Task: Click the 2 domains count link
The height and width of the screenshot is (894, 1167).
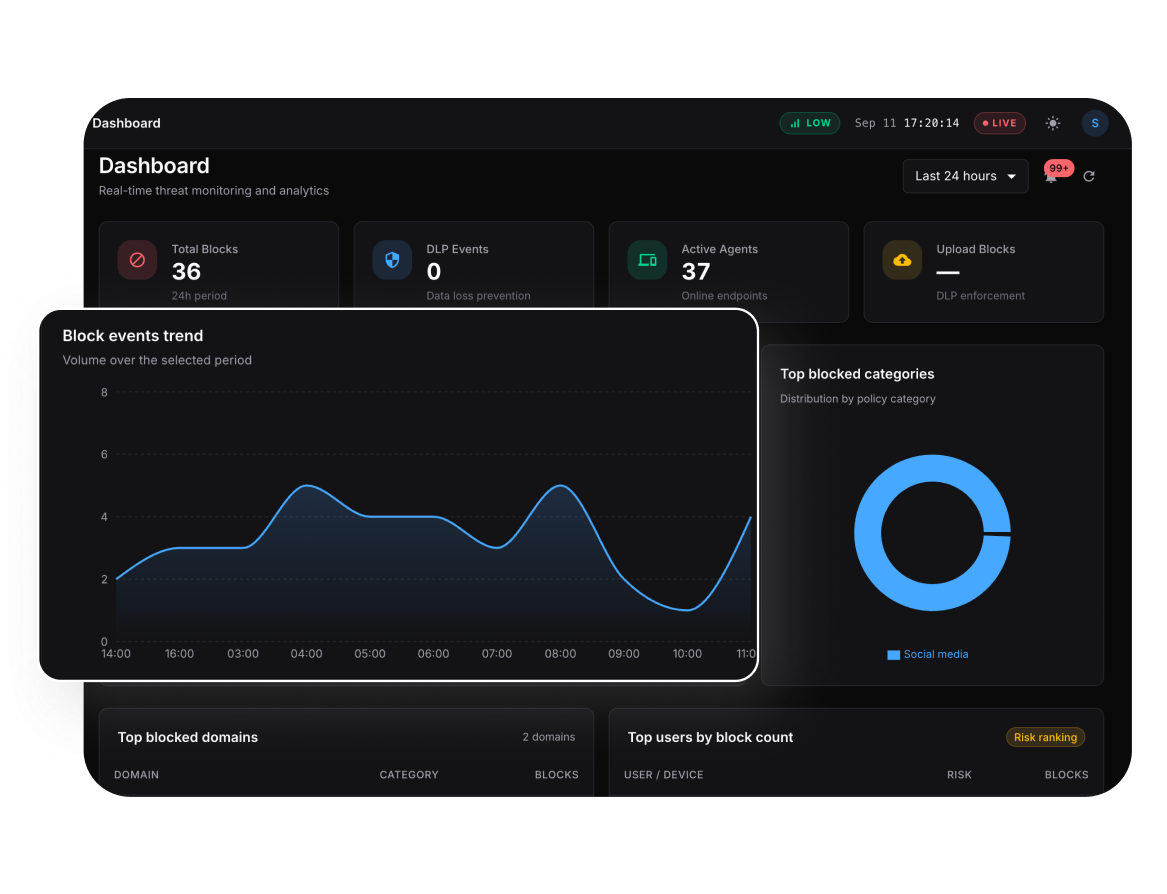Action: [x=549, y=737]
